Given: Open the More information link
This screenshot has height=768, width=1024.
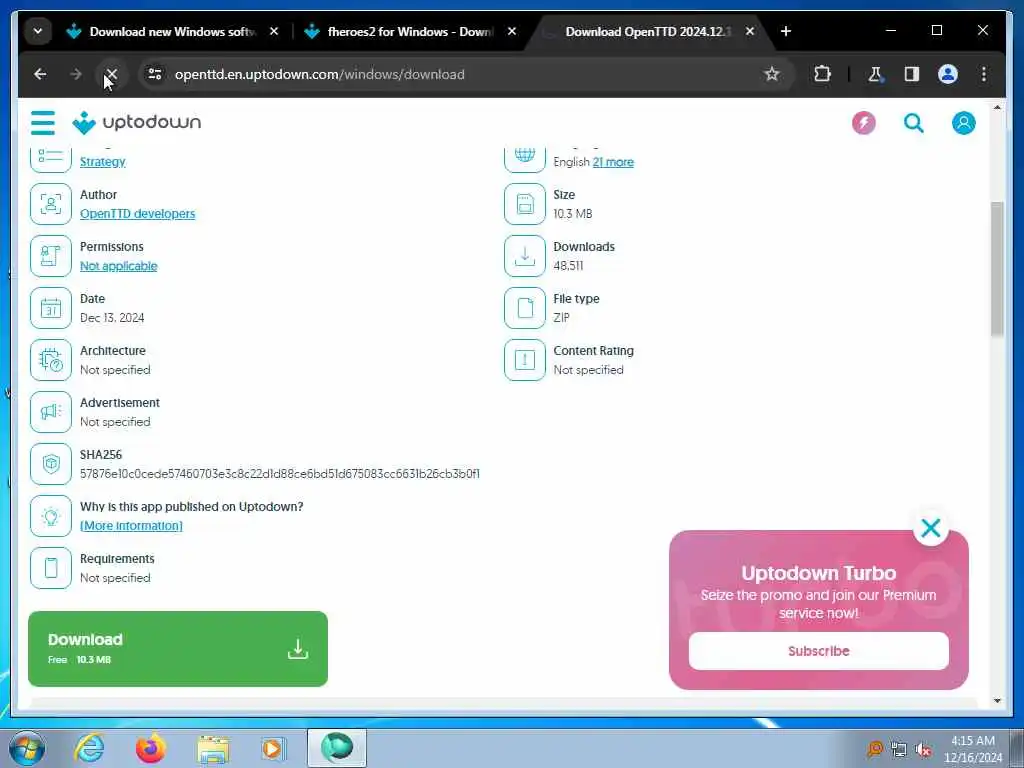Looking at the screenshot, I should click(131, 526).
